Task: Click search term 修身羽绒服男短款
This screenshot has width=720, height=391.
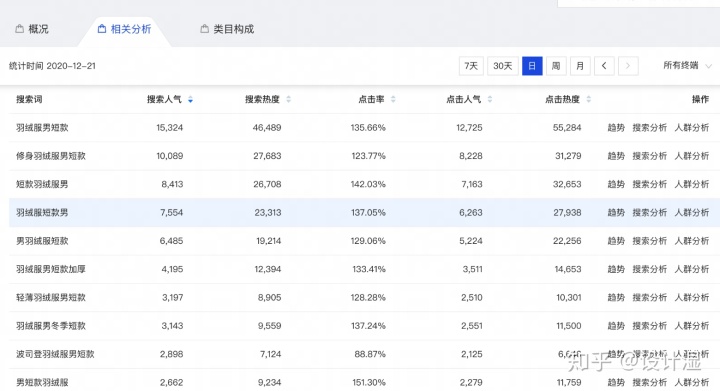Action: tap(51, 156)
